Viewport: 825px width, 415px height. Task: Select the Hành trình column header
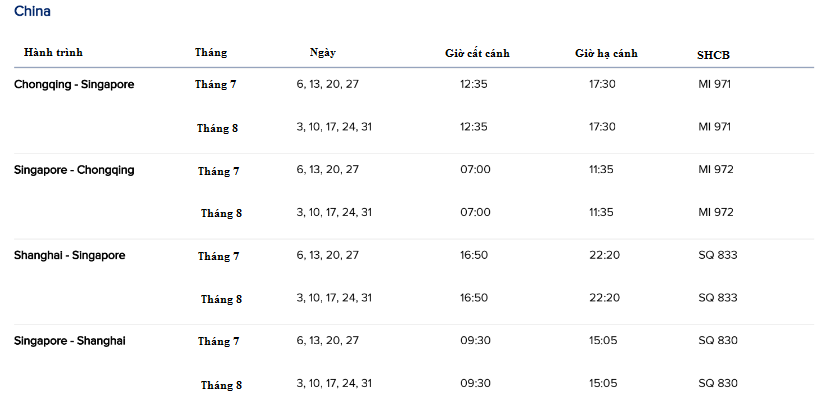pos(53,52)
